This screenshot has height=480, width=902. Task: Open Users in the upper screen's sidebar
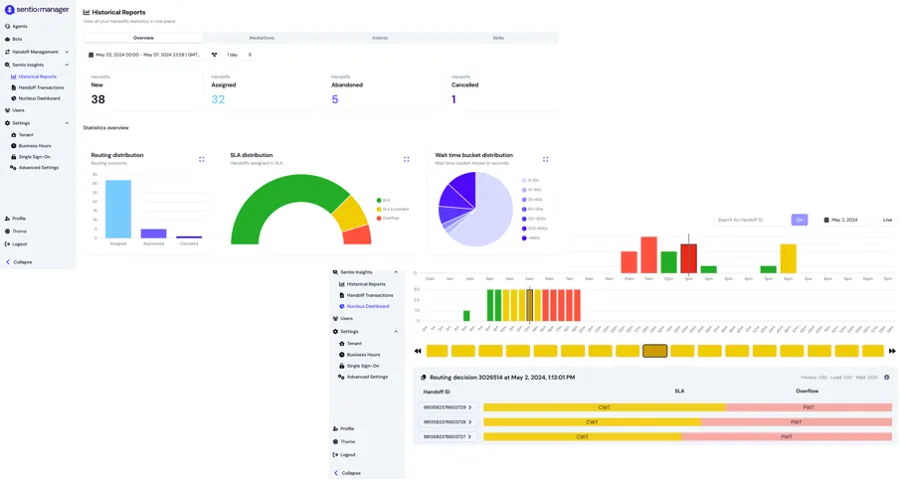pyautogui.click(x=14, y=111)
